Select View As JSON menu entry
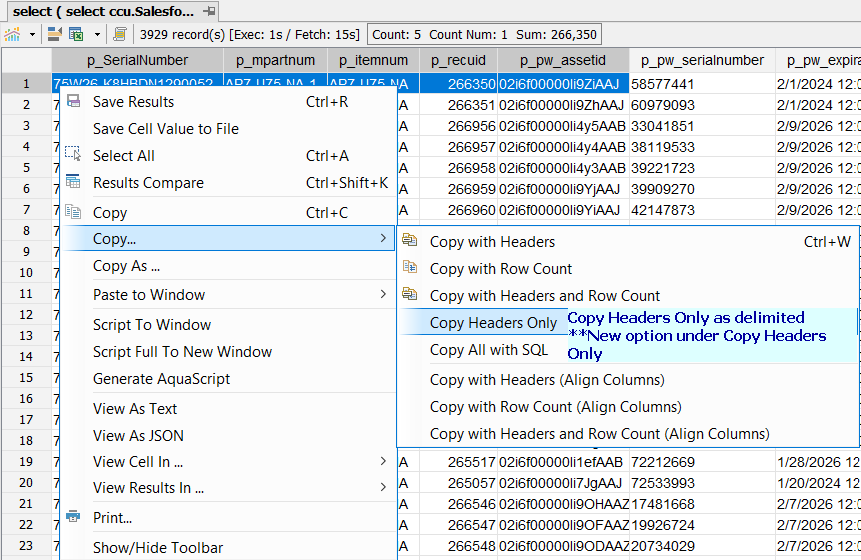This screenshot has height=560, width=861. (138, 436)
